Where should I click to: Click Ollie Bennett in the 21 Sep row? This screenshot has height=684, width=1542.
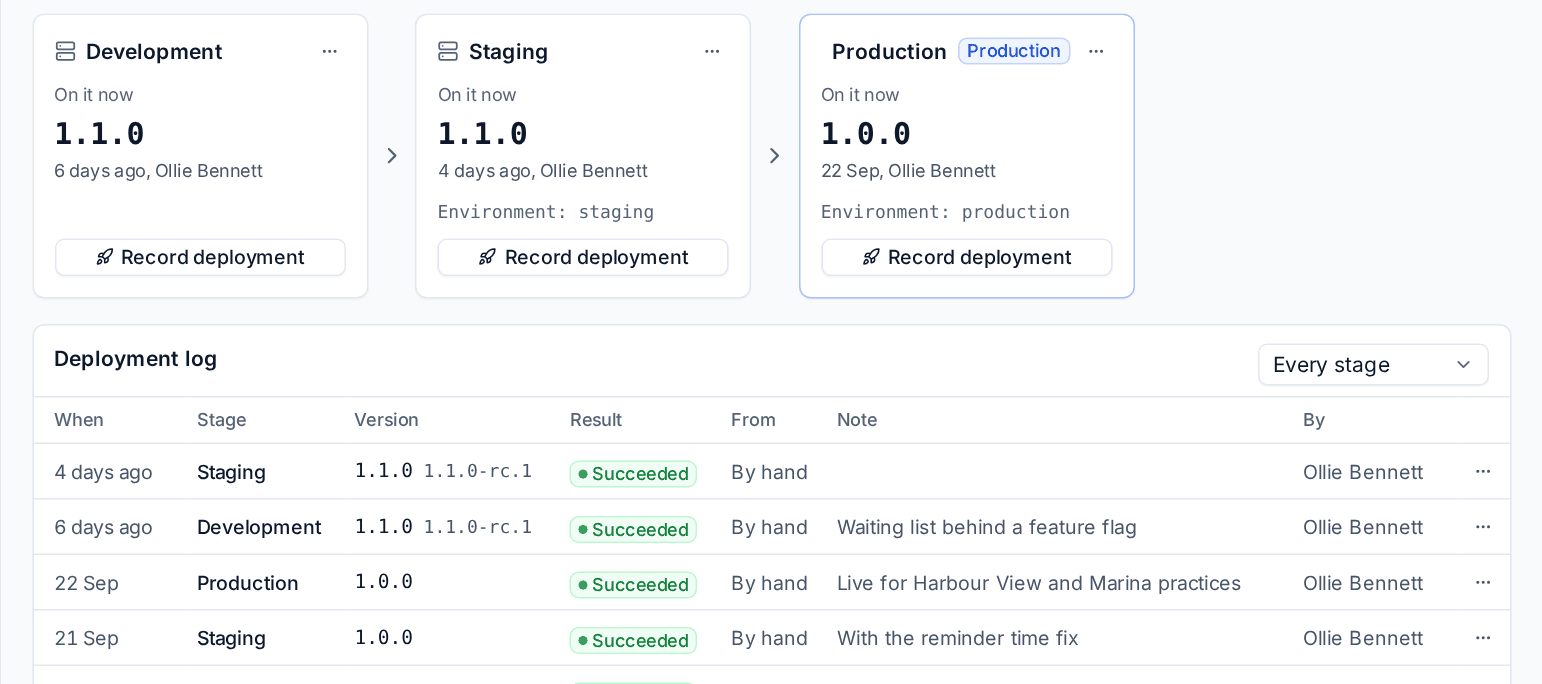pos(1363,638)
